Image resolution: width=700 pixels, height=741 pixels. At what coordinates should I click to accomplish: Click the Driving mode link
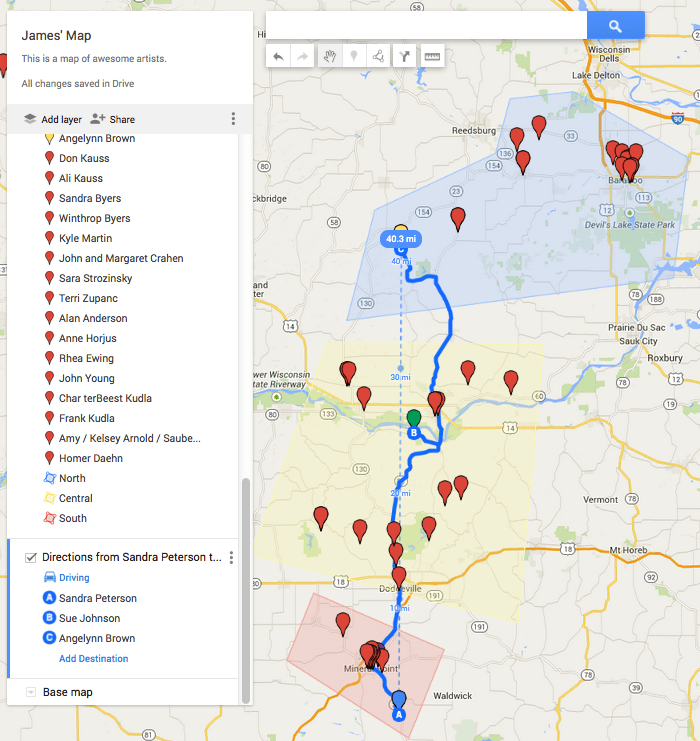[x=74, y=577]
